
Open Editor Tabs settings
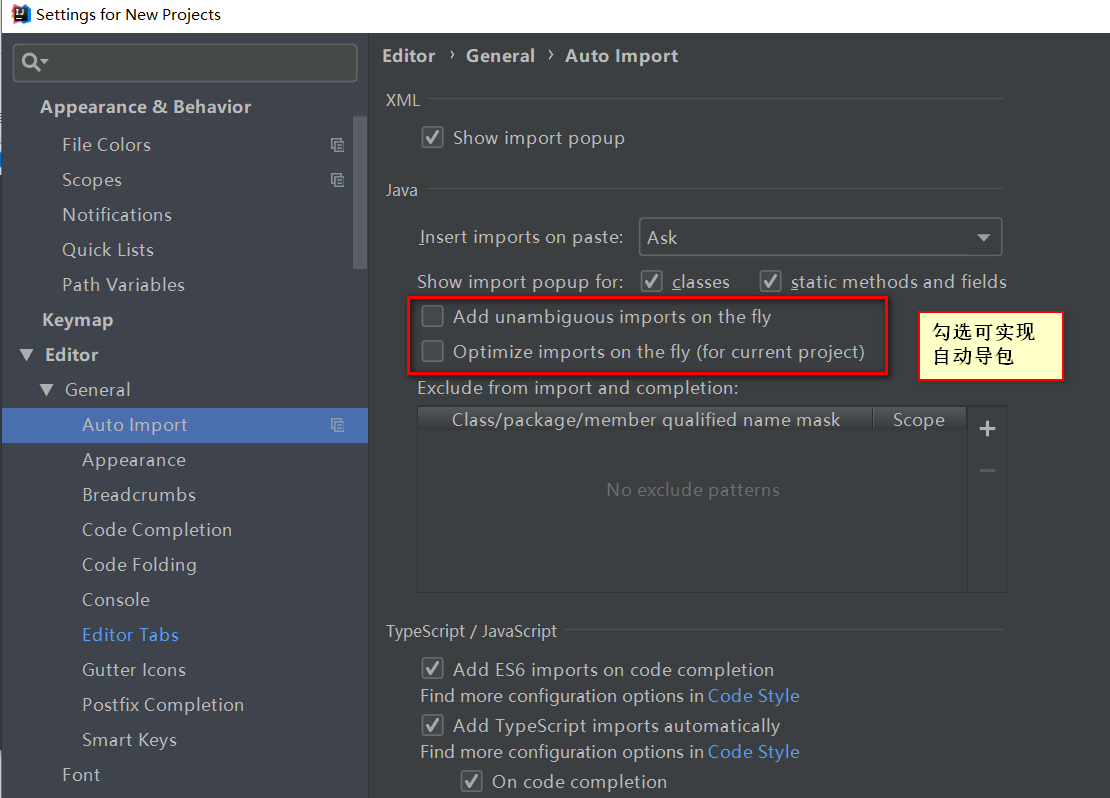[x=130, y=634]
